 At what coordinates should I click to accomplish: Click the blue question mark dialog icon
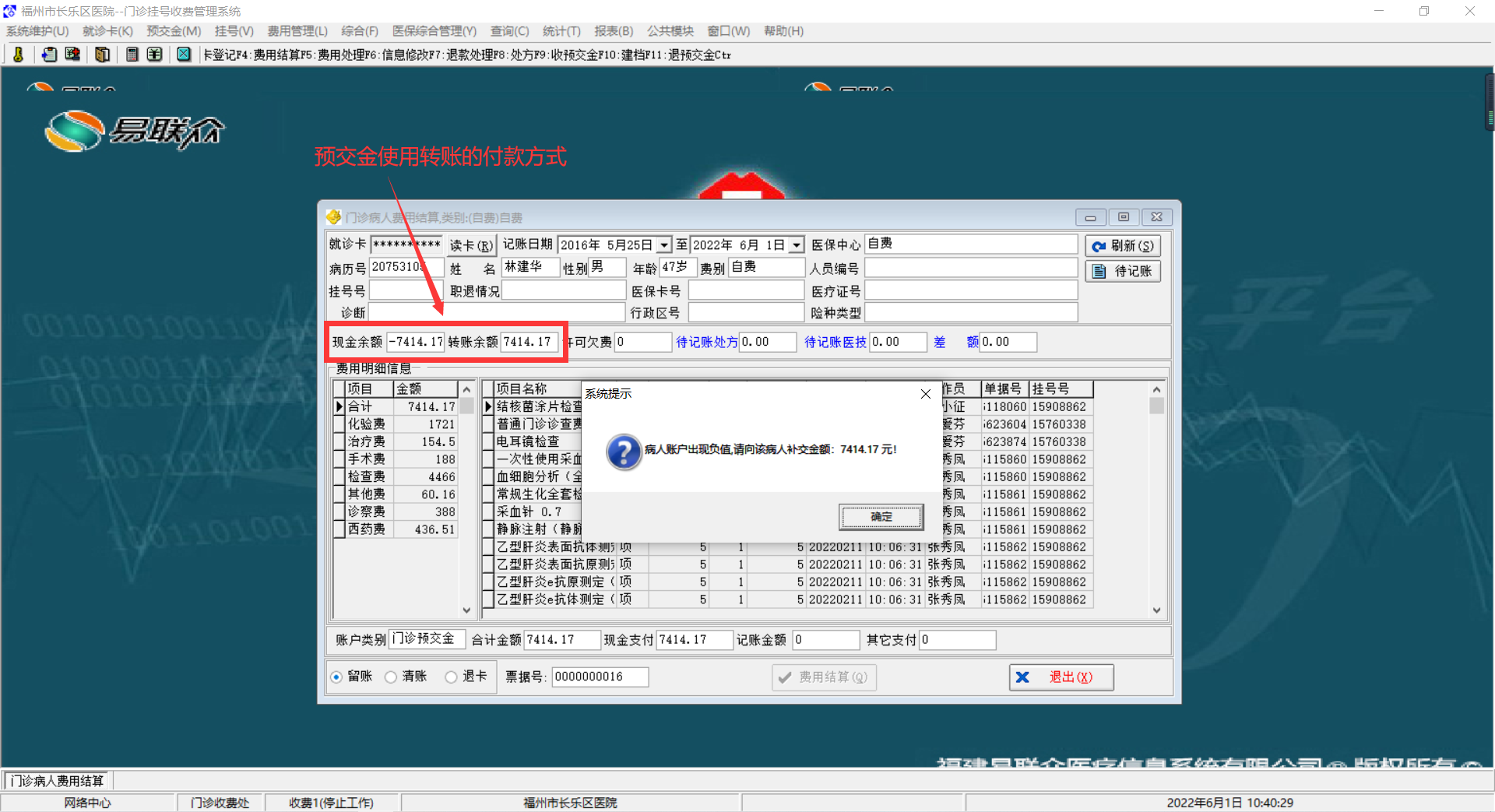tap(624, 452)
